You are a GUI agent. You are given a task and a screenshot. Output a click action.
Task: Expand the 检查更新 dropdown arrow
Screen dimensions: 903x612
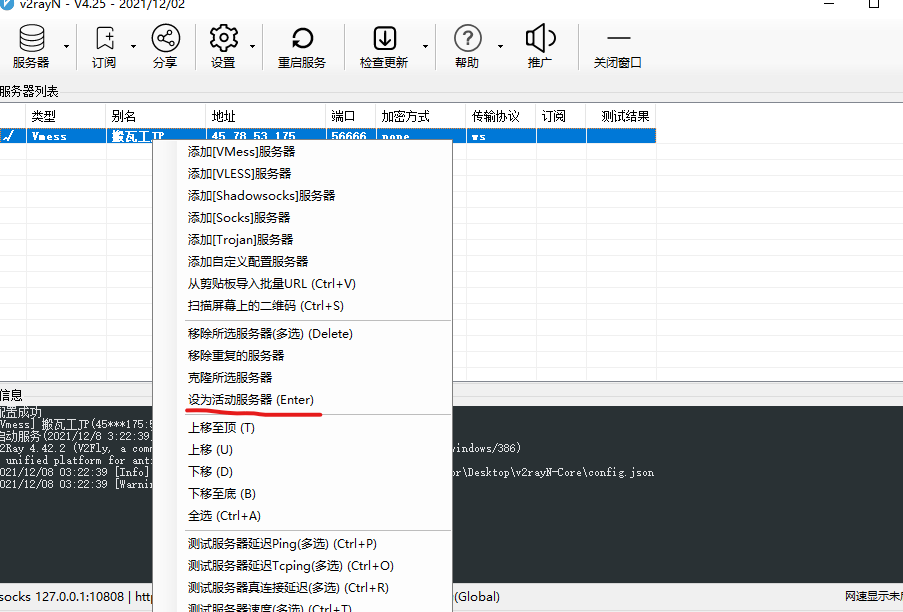425,46
